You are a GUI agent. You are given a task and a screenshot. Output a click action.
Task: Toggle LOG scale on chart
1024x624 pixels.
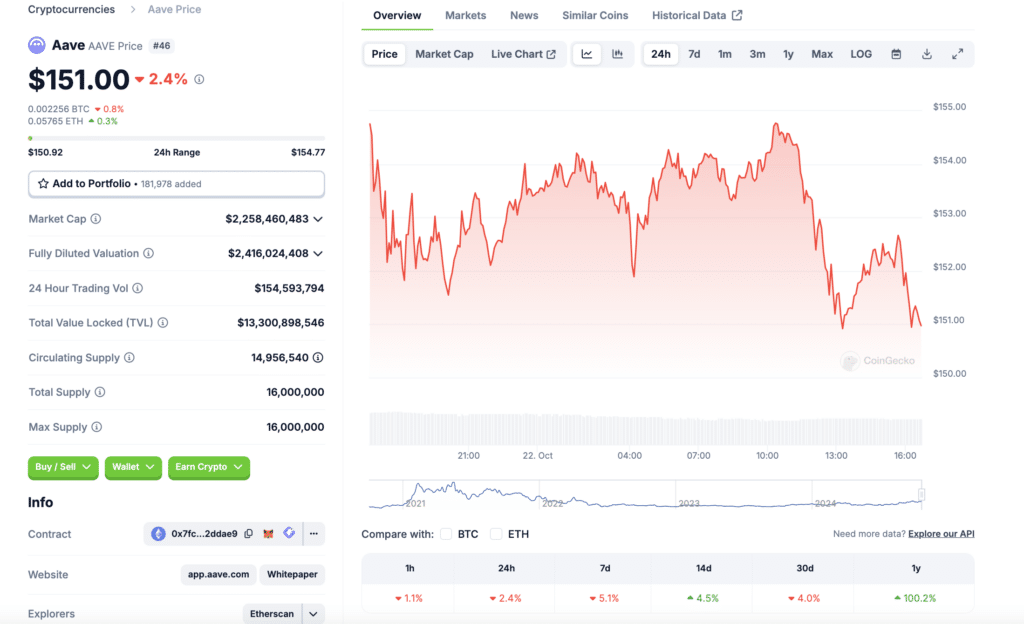(861, 54)
